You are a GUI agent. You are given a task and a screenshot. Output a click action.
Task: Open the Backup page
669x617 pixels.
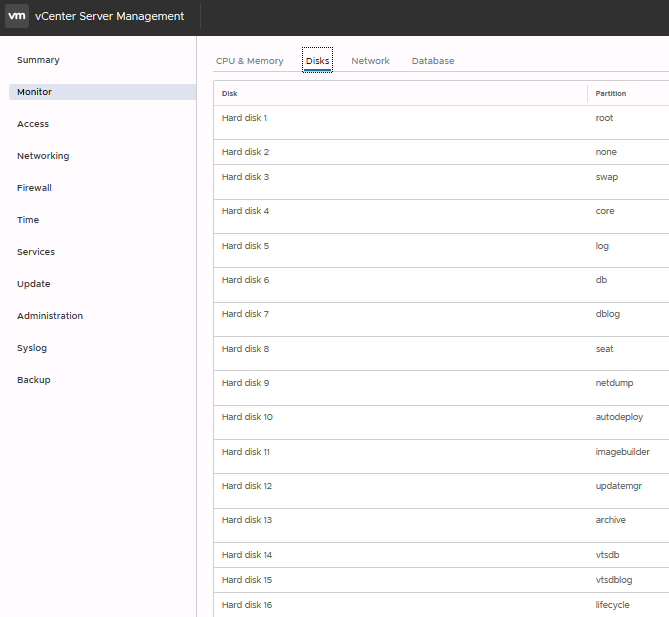(34, 380)
